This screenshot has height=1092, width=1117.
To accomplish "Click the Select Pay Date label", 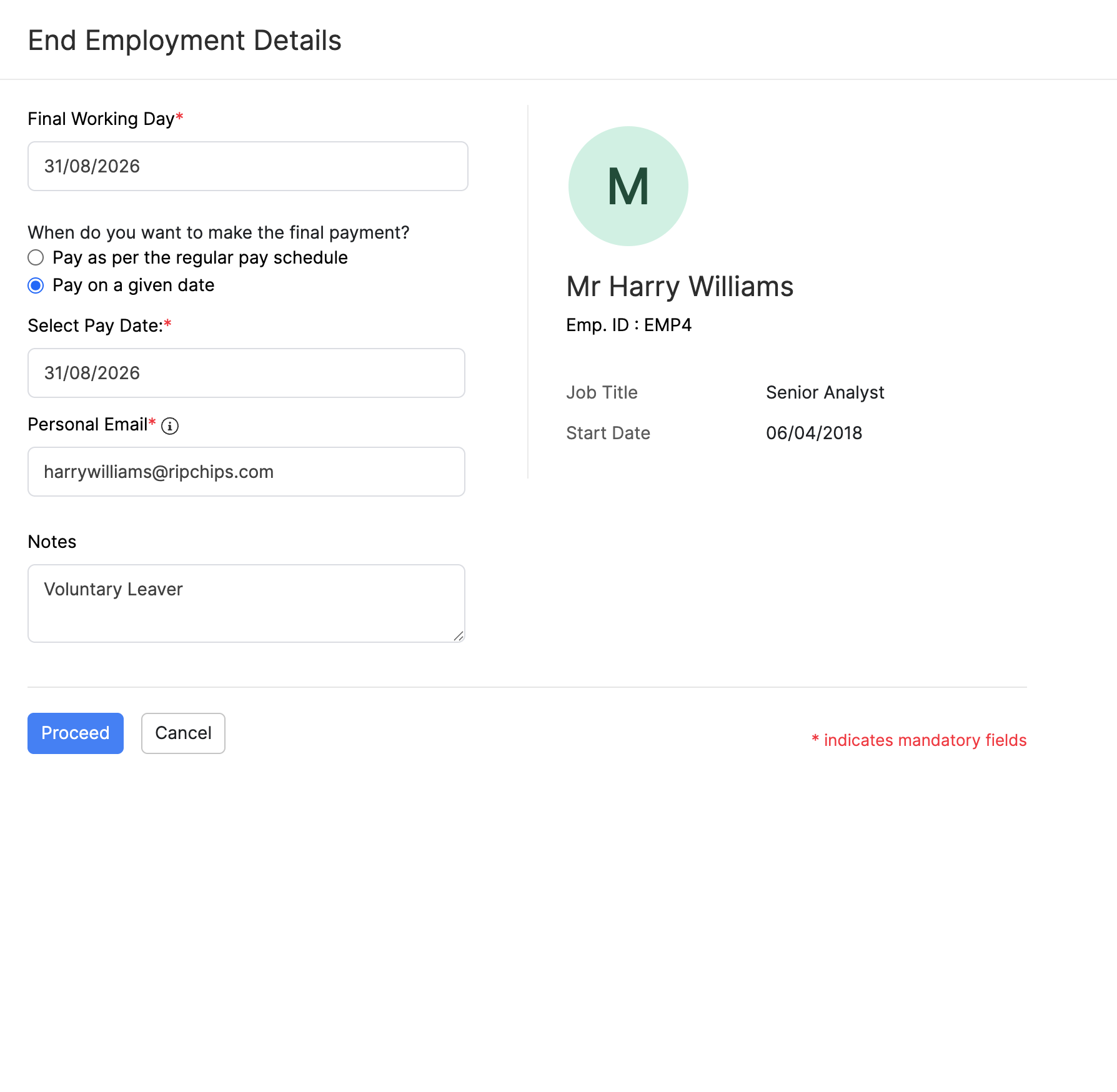I will click(96, 325).
